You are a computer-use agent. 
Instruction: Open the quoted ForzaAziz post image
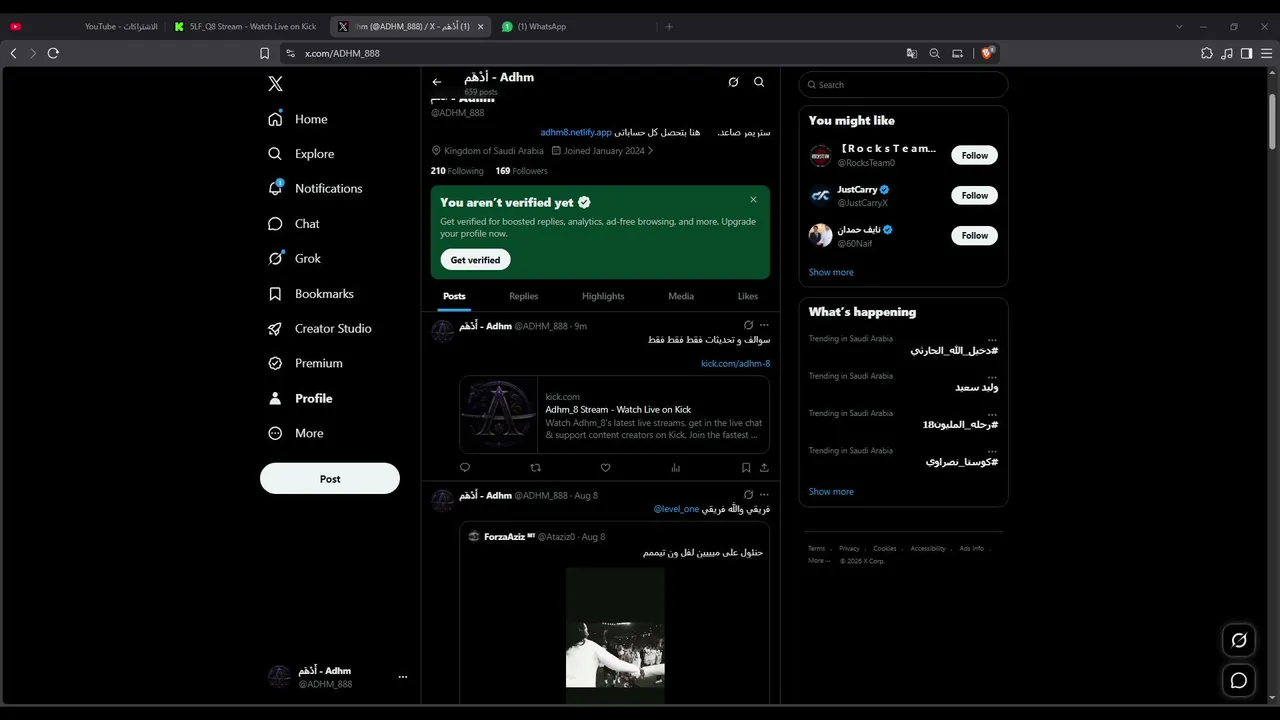[615, 636]
